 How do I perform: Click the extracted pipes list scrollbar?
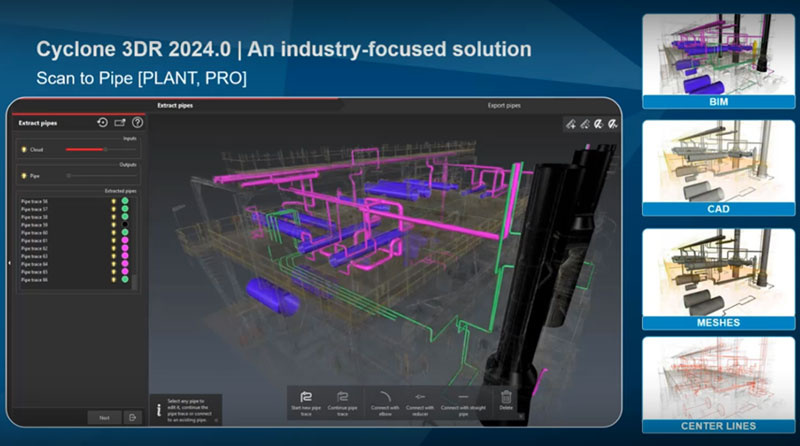pyautogui.click(x=135, y=282)
